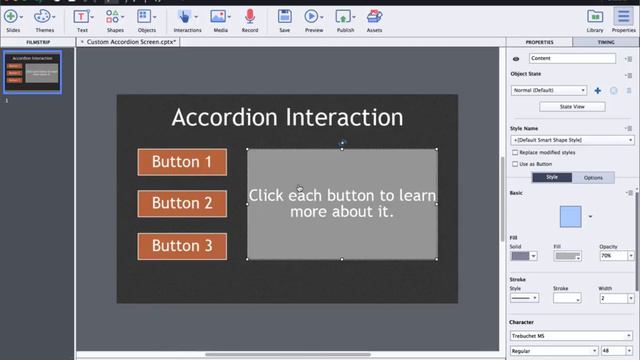Viewport: 640px width, 360px height.
Task: Expand the Slides dropdown arrow
Action: coord(21,17)
